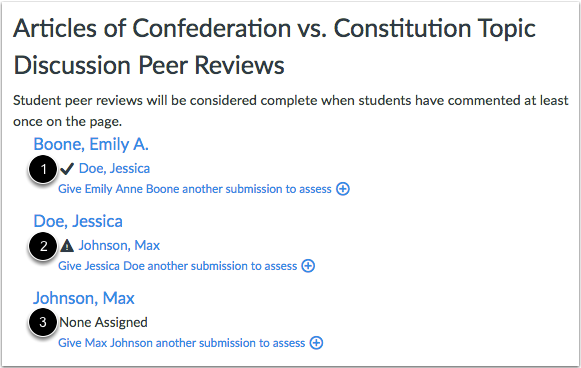Image resolution: width=581 pixels, height=368 pixels.
Task: Click the Articles of Confederation title line
Action: pyautogui.click(x=275, y=28)
